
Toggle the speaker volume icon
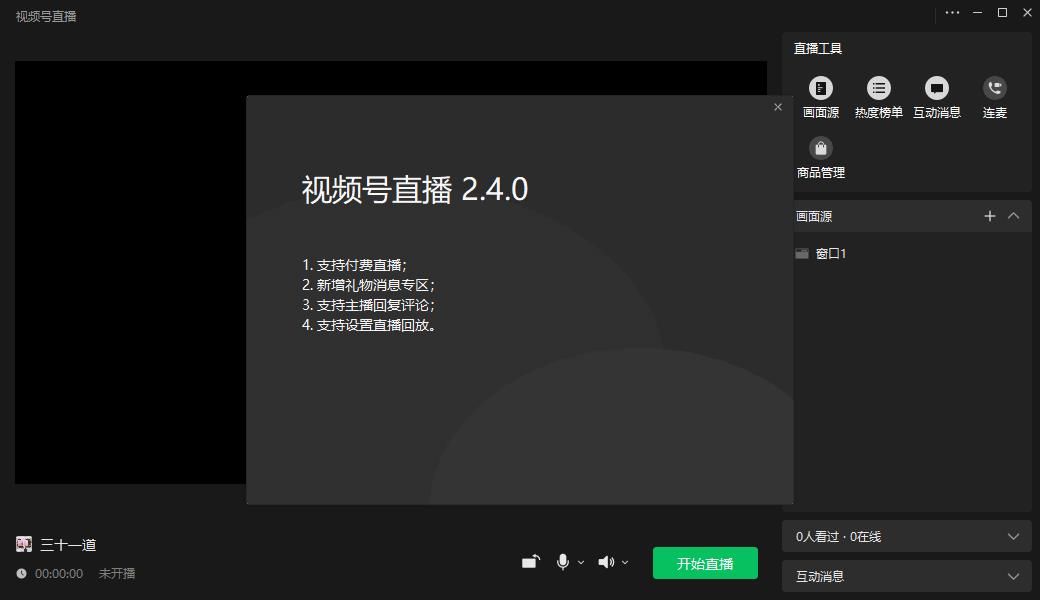(606, 562)
